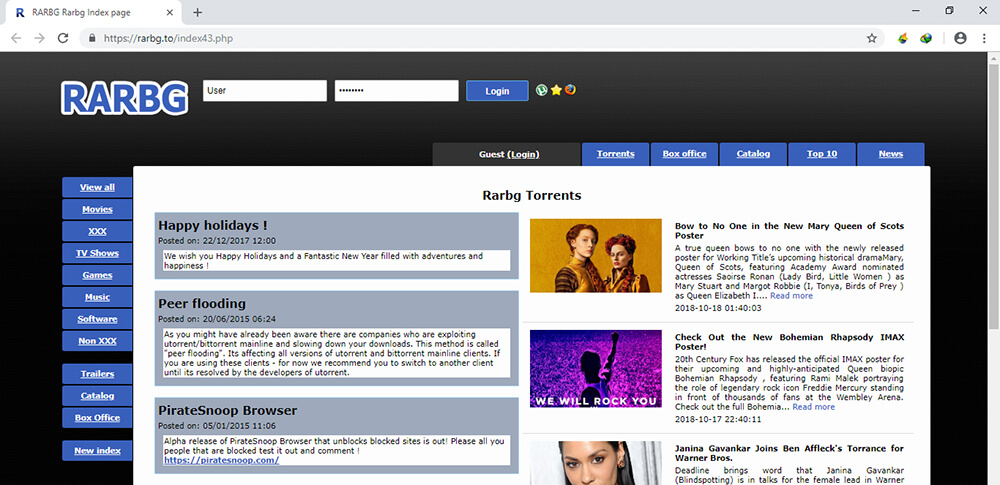Open the We Will Rock You poster thumbnail
This screenshot has width=1000, height=485.
pyautogui.click(x=596, y=369)
